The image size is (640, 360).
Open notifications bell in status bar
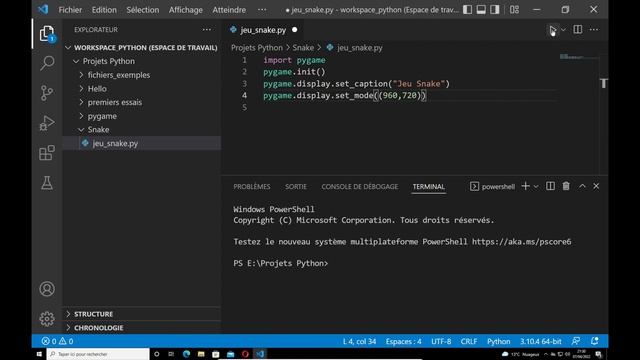(595, 341)
